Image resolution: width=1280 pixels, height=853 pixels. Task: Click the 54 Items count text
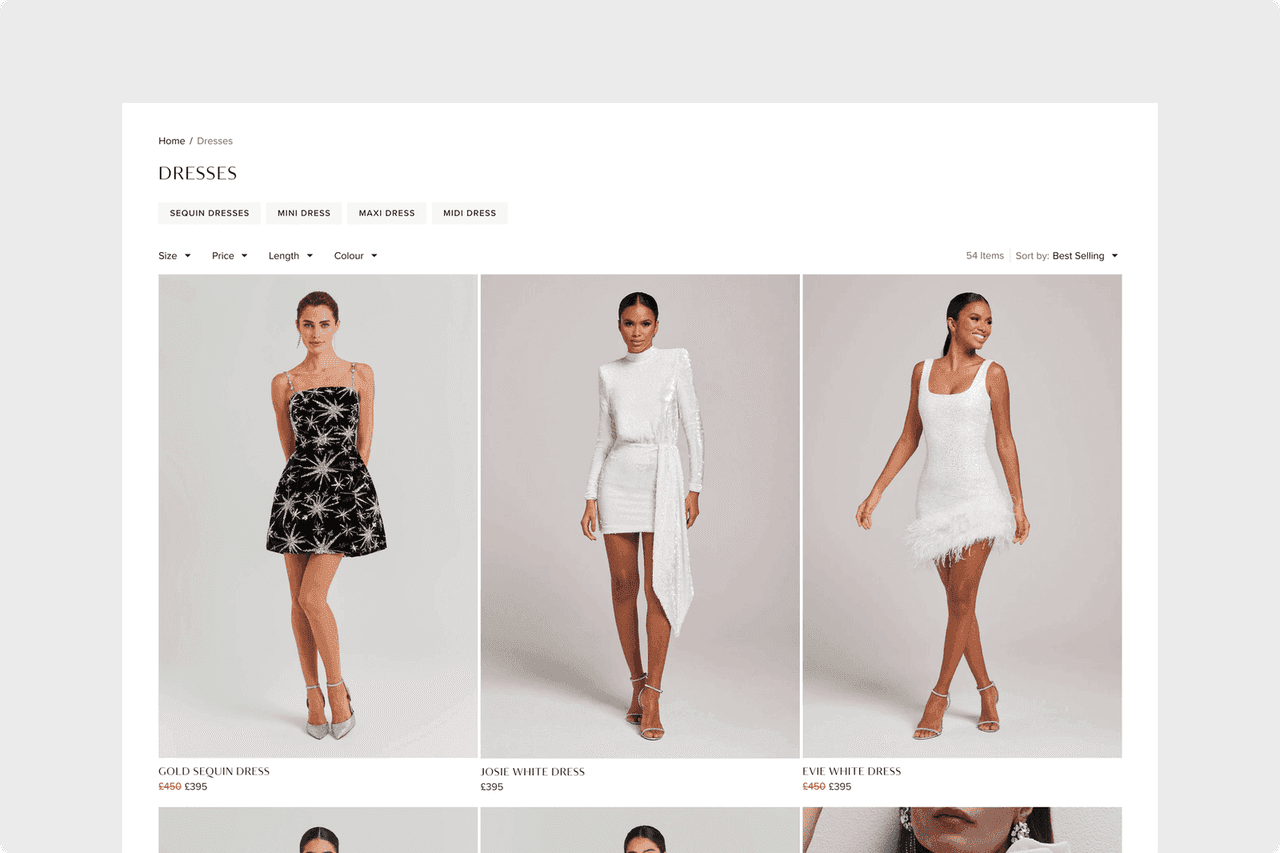tap(985, 256)
